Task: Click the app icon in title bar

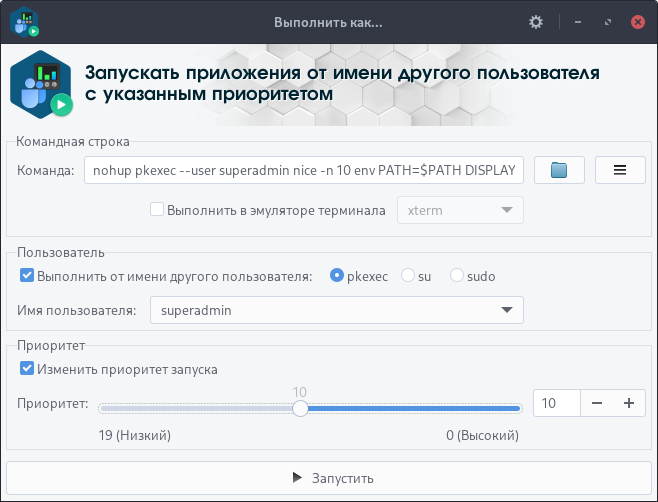Action: pos(26,22)
